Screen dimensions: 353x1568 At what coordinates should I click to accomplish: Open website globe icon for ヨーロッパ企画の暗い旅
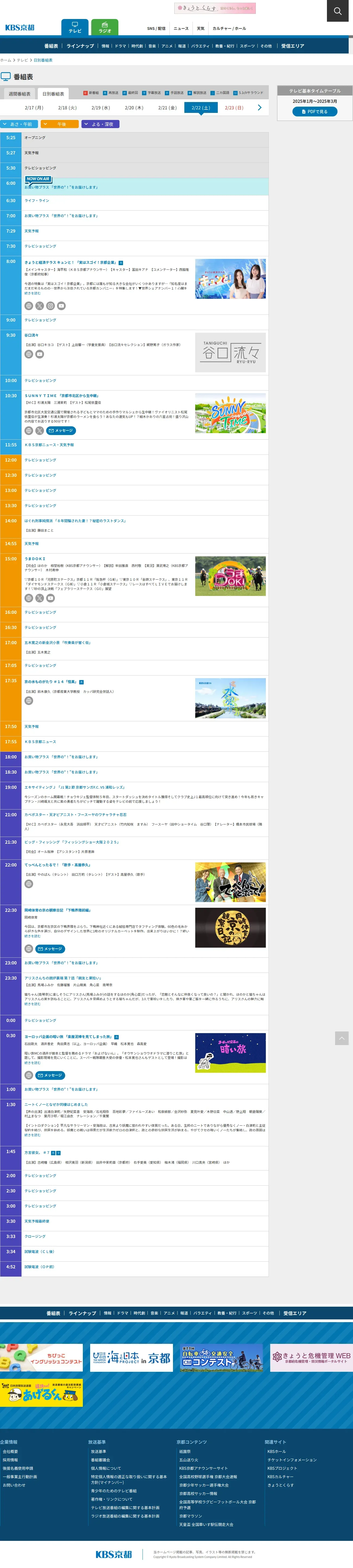coord(29,1075)
